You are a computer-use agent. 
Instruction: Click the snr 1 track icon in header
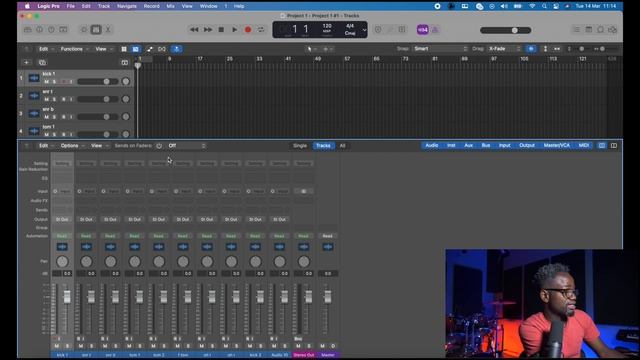point(34,96)
